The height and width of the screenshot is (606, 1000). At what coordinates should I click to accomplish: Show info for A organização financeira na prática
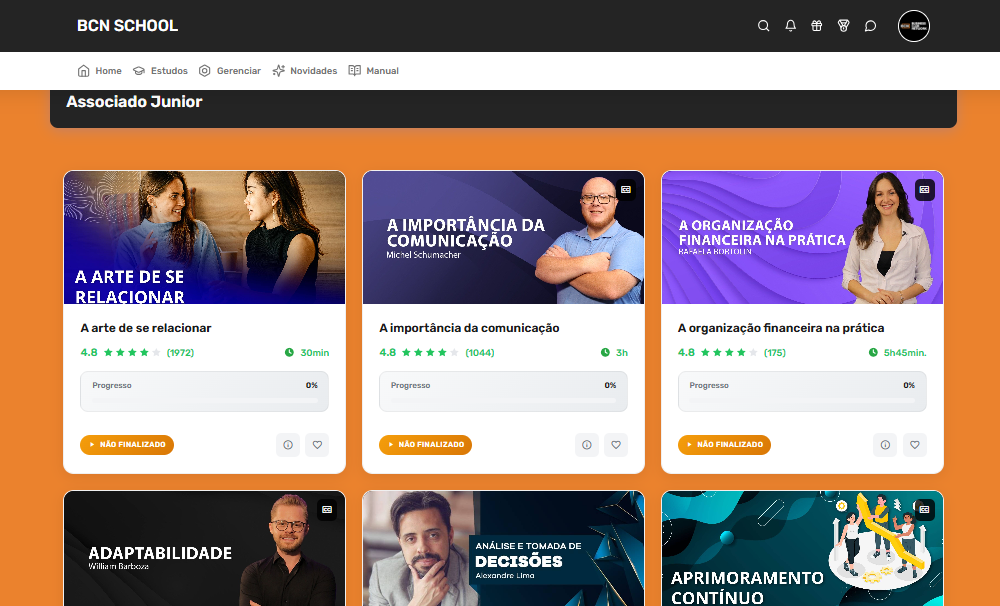[885, 445]
